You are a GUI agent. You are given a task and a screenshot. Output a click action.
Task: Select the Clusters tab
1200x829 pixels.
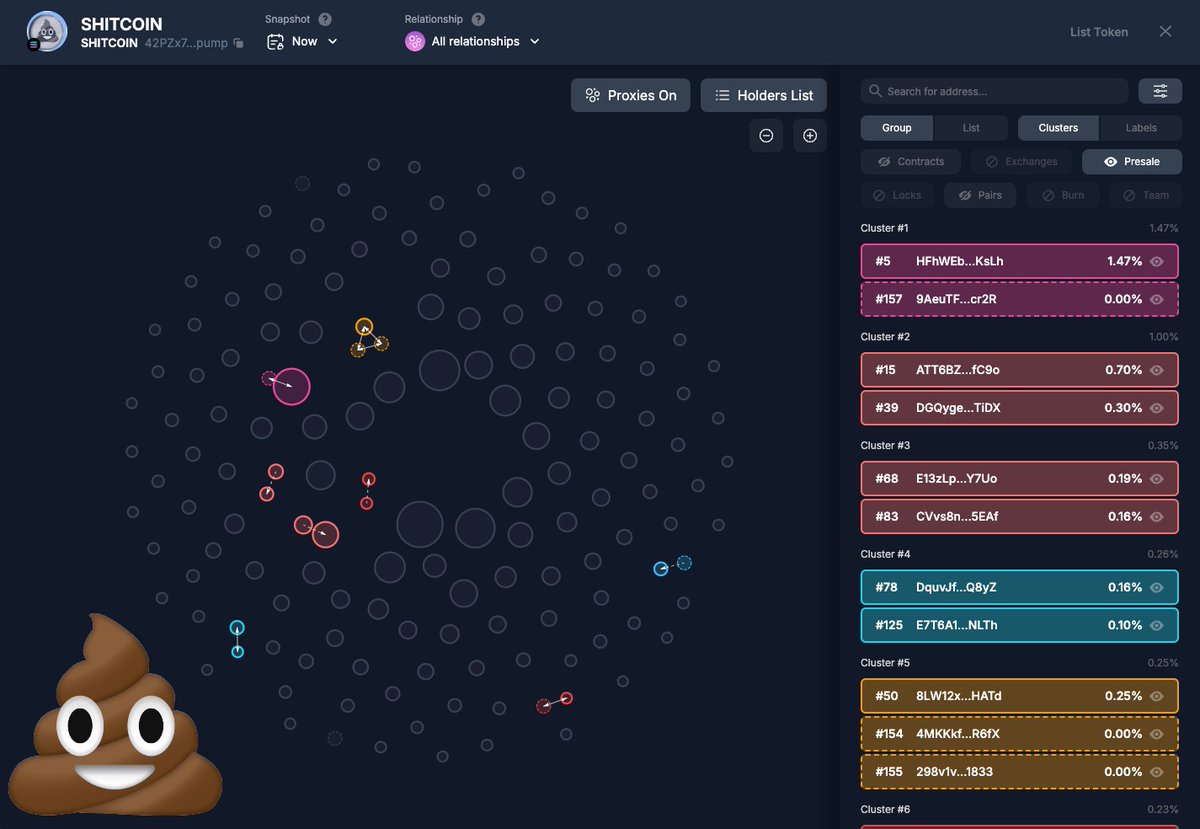point(1058,128)
